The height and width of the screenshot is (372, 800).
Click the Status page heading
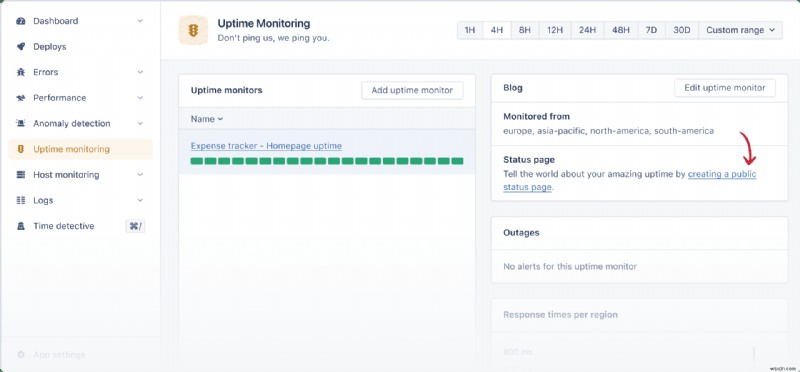[529, 160]
